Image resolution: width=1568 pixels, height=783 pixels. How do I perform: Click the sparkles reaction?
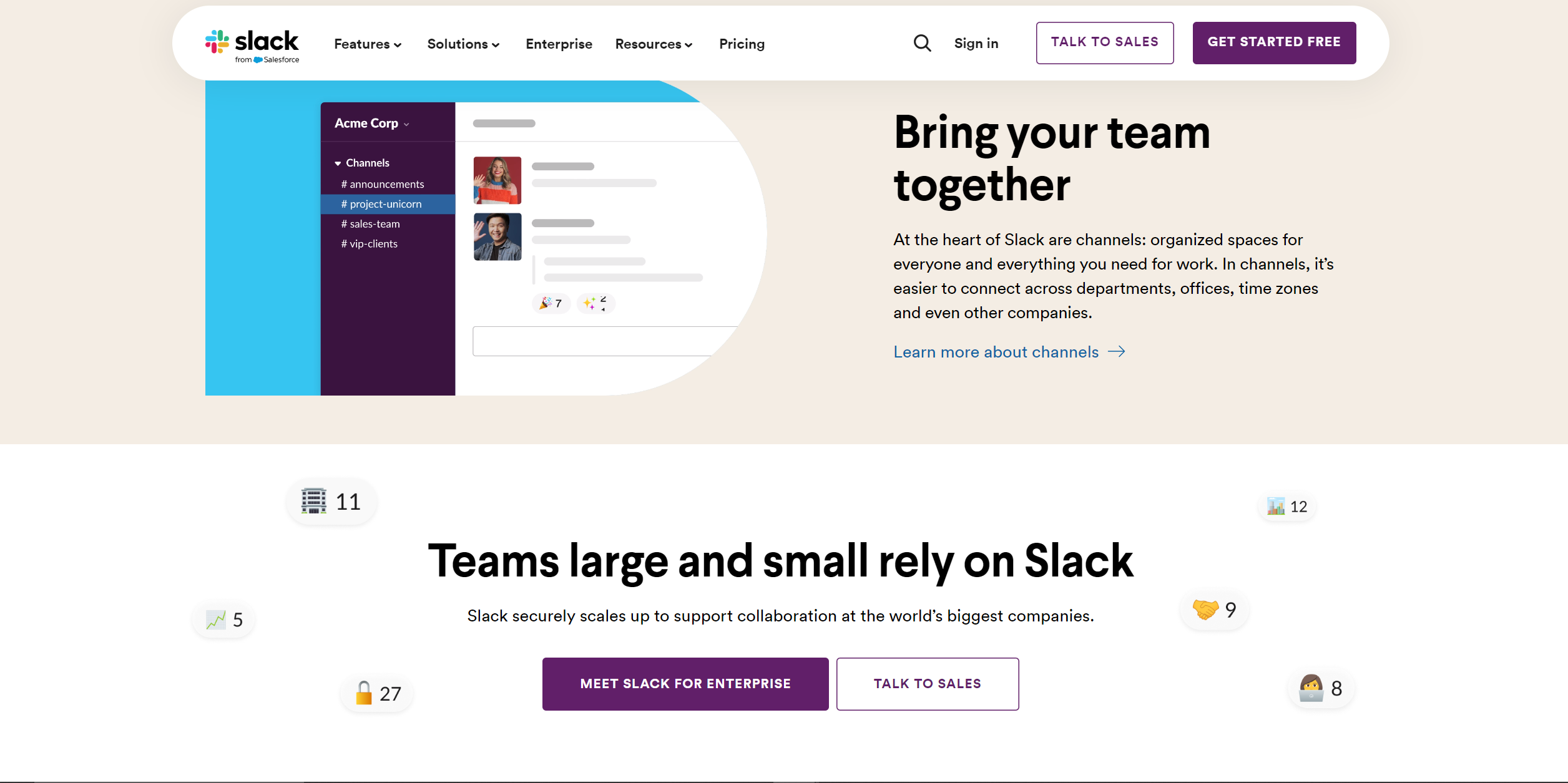tap(595, 303)
